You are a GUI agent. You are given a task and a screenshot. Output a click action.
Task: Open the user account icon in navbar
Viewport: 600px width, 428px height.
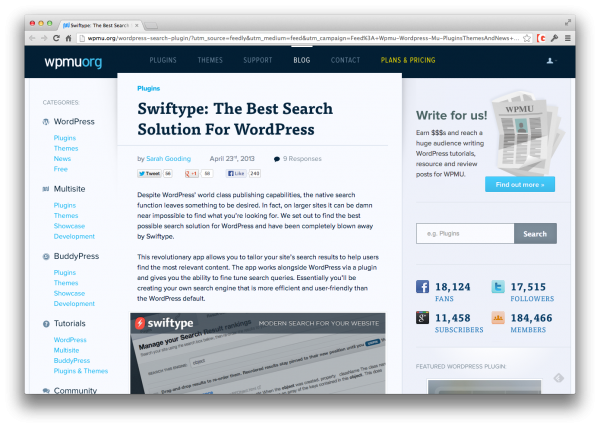[551, 60]
